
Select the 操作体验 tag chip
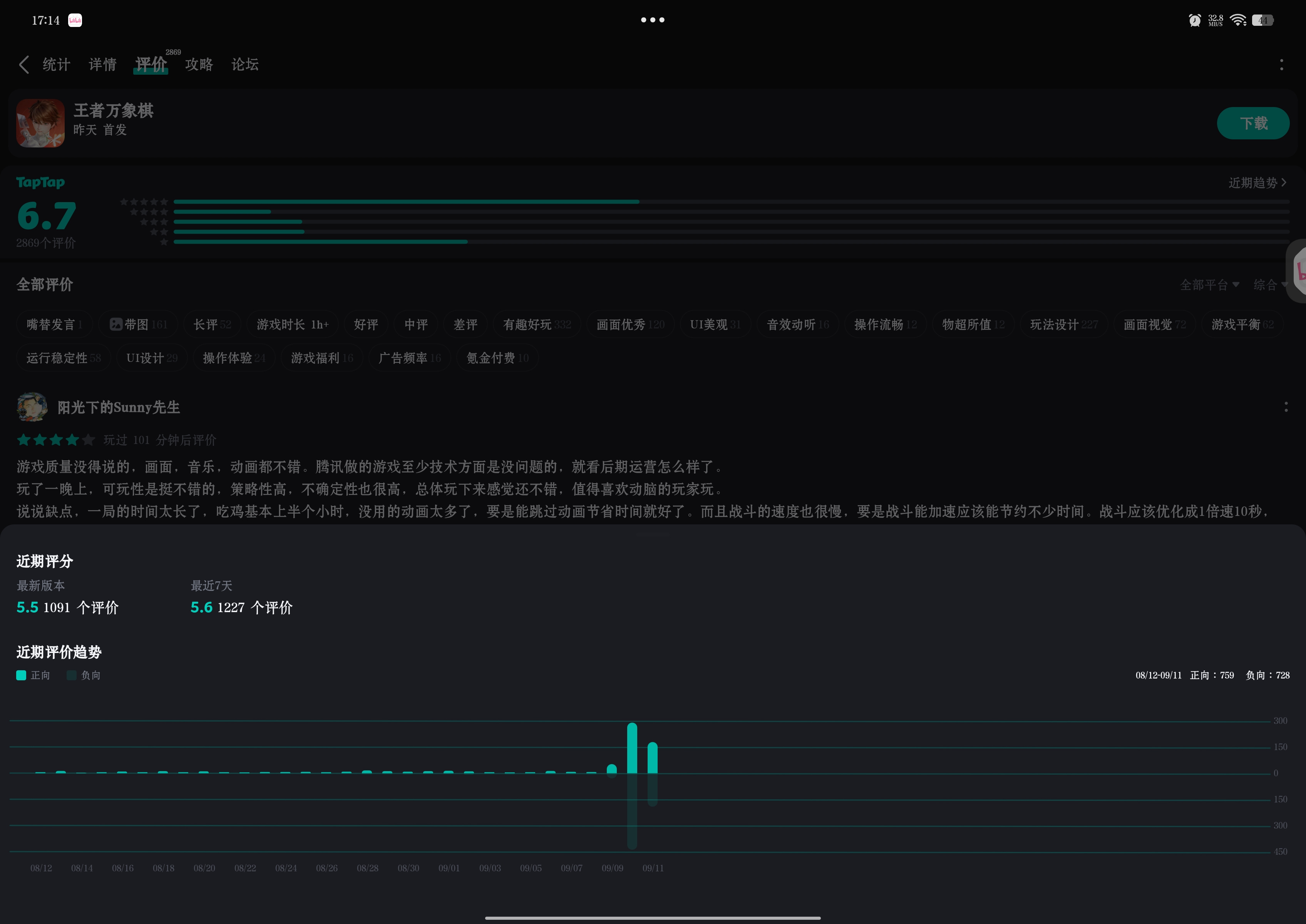tap(234, 358)
